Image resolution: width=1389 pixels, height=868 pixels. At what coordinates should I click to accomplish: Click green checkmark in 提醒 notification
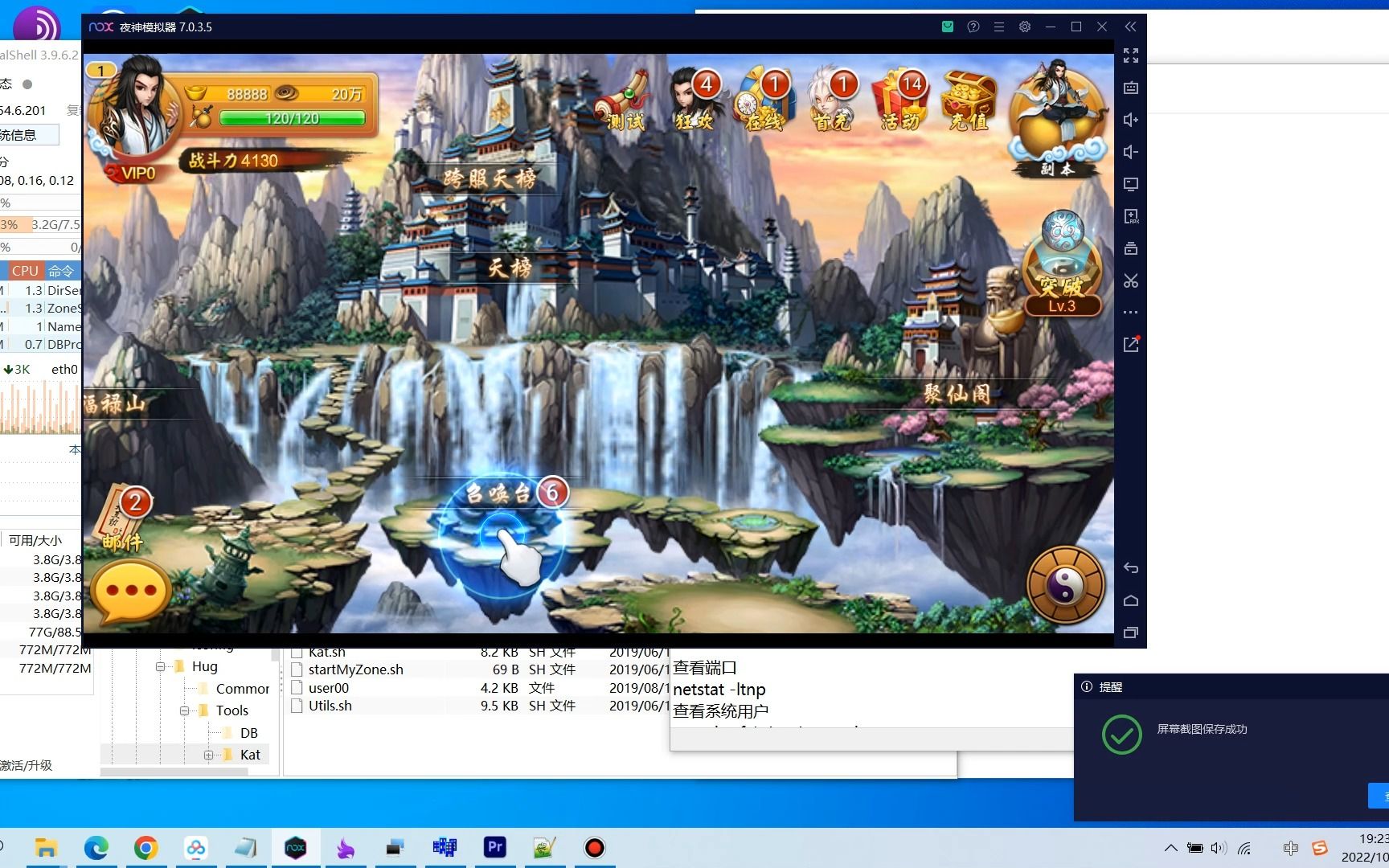pos(1121,734)
